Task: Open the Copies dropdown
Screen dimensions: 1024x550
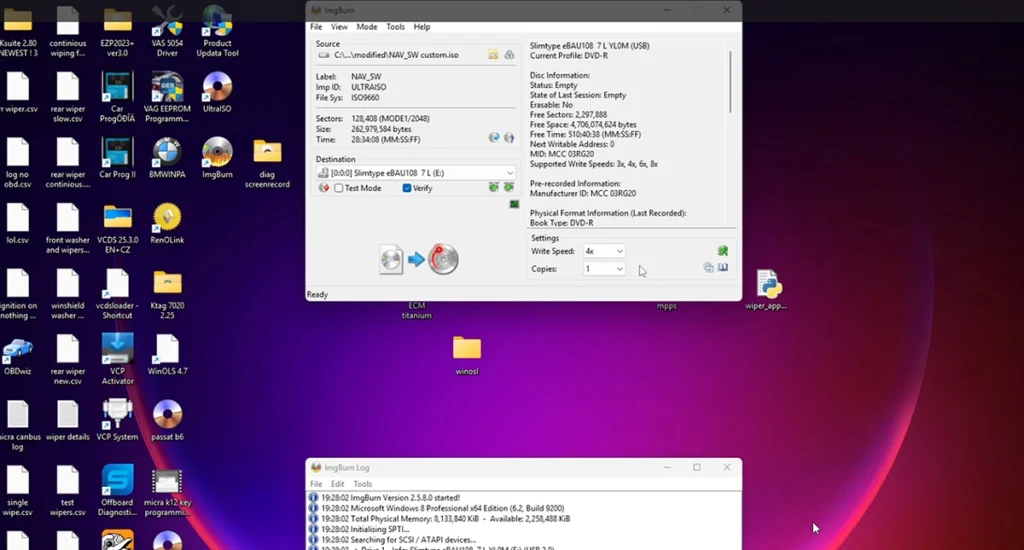Action: pos(619,269)
